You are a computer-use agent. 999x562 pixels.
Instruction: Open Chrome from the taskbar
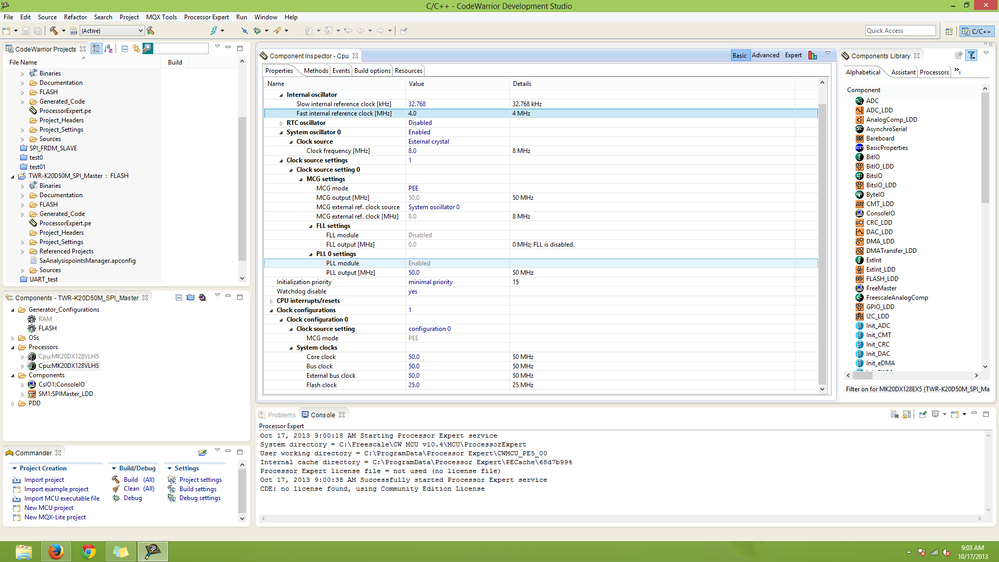tap(89, 551)
